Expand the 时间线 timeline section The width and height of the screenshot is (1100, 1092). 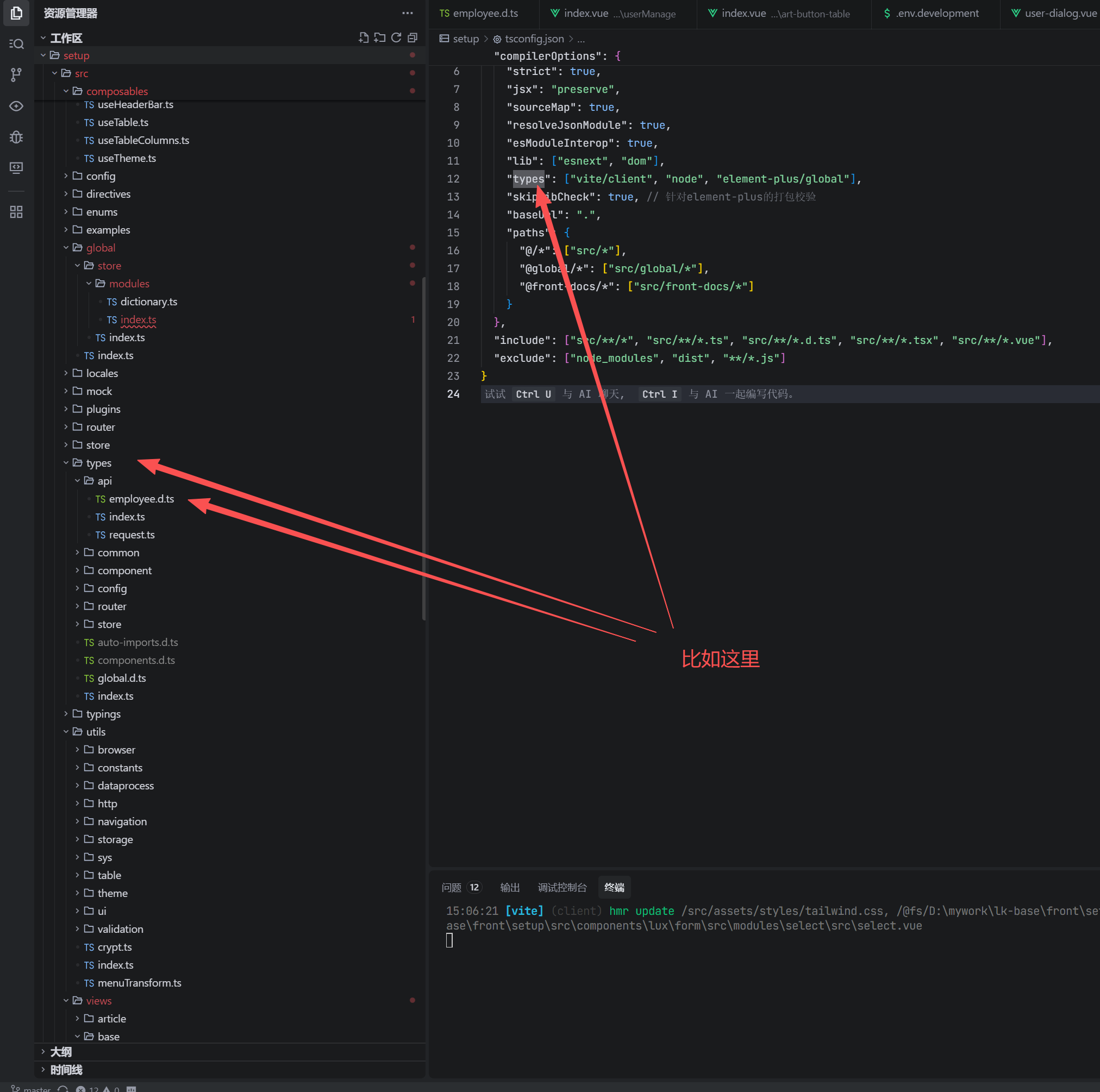click(66, 1070)
